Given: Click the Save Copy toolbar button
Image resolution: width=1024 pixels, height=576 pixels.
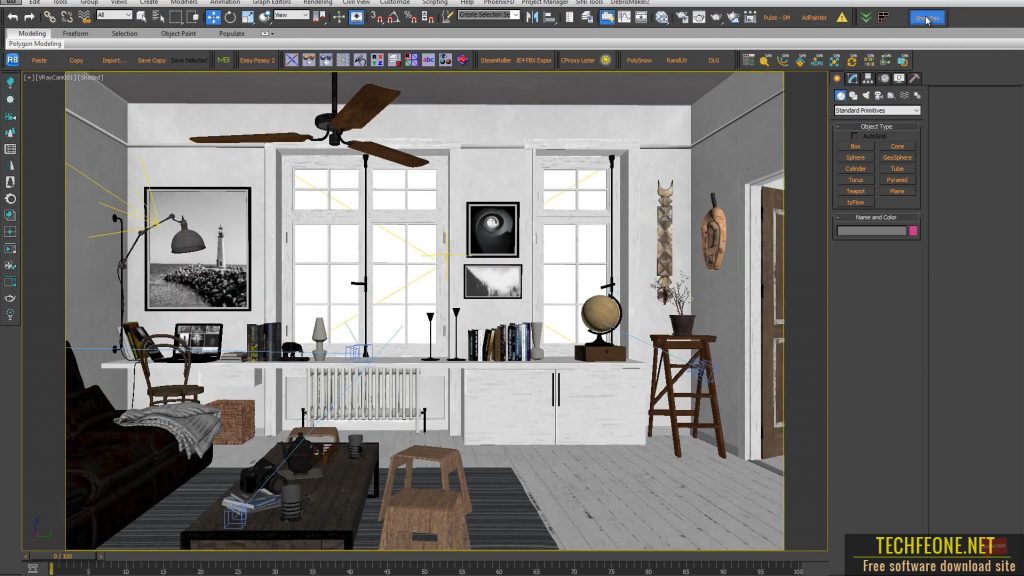Looking at the screenshot, I should [152, 60].
